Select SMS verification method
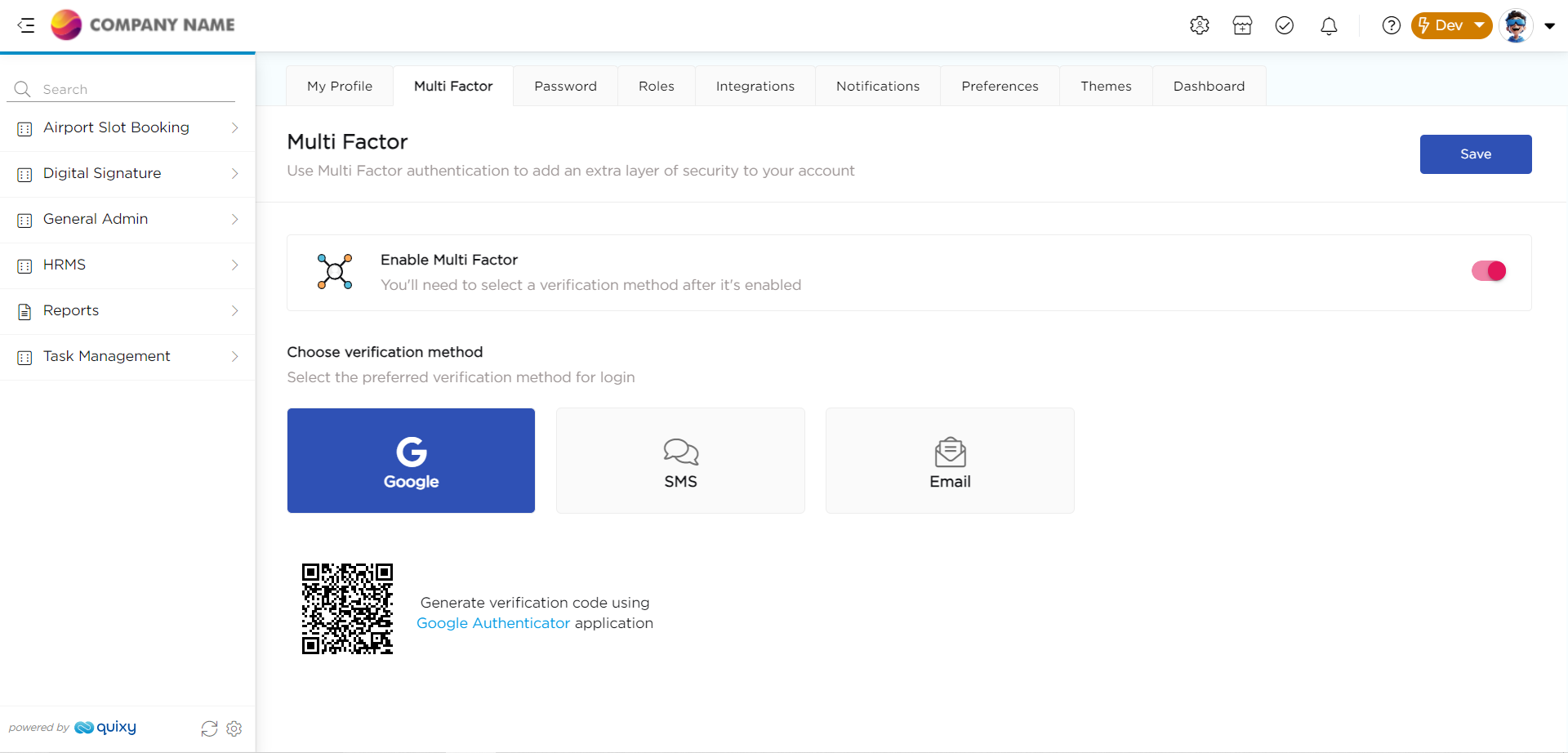Viewport: 1568px width, 753px height. click(x=680, y=461)
